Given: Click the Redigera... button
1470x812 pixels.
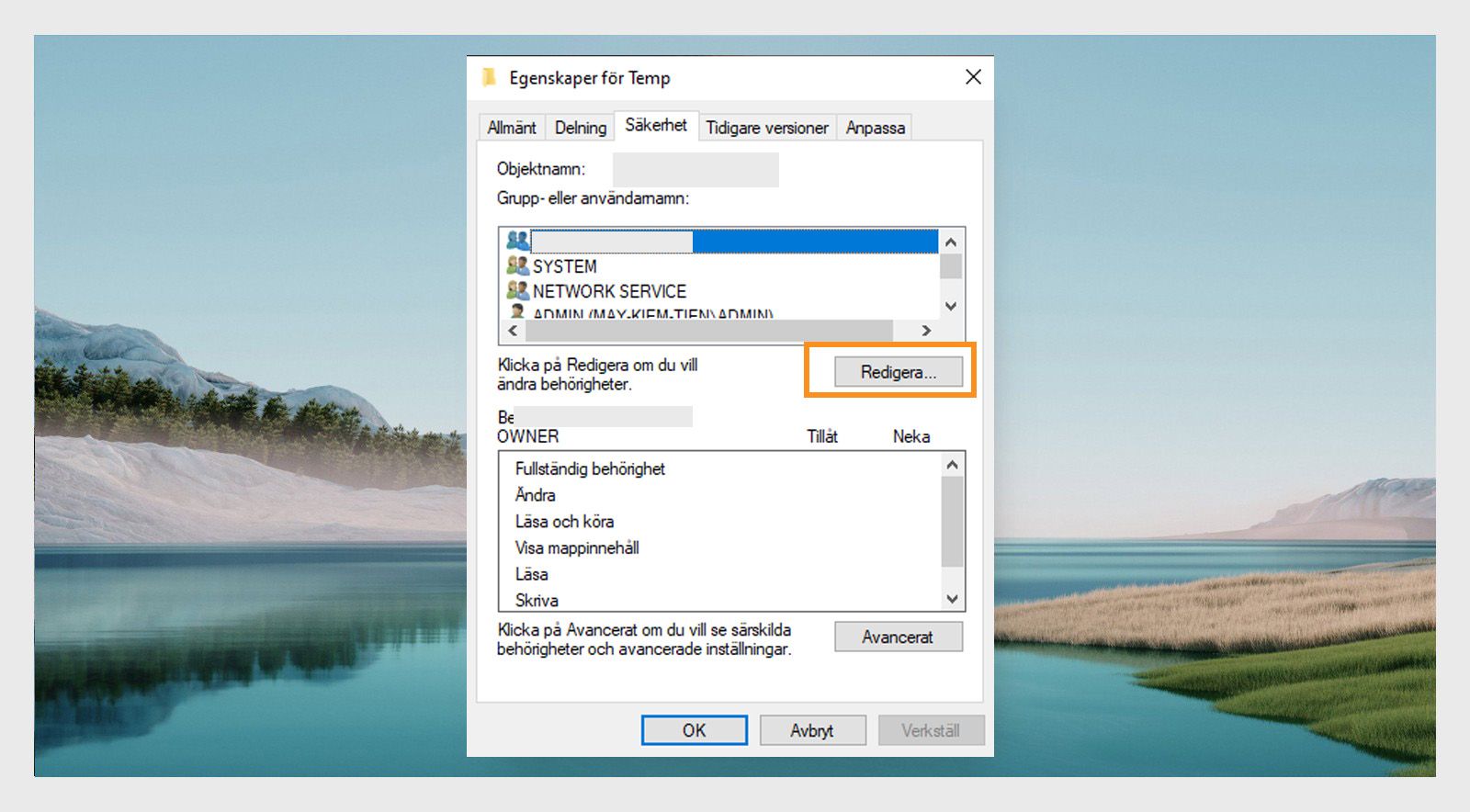Looking at the screenshot, I should (x=899, y=372).
